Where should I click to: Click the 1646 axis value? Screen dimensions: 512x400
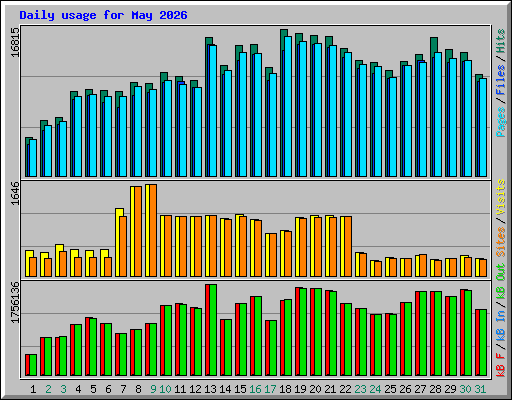click(x=15, y=193)
